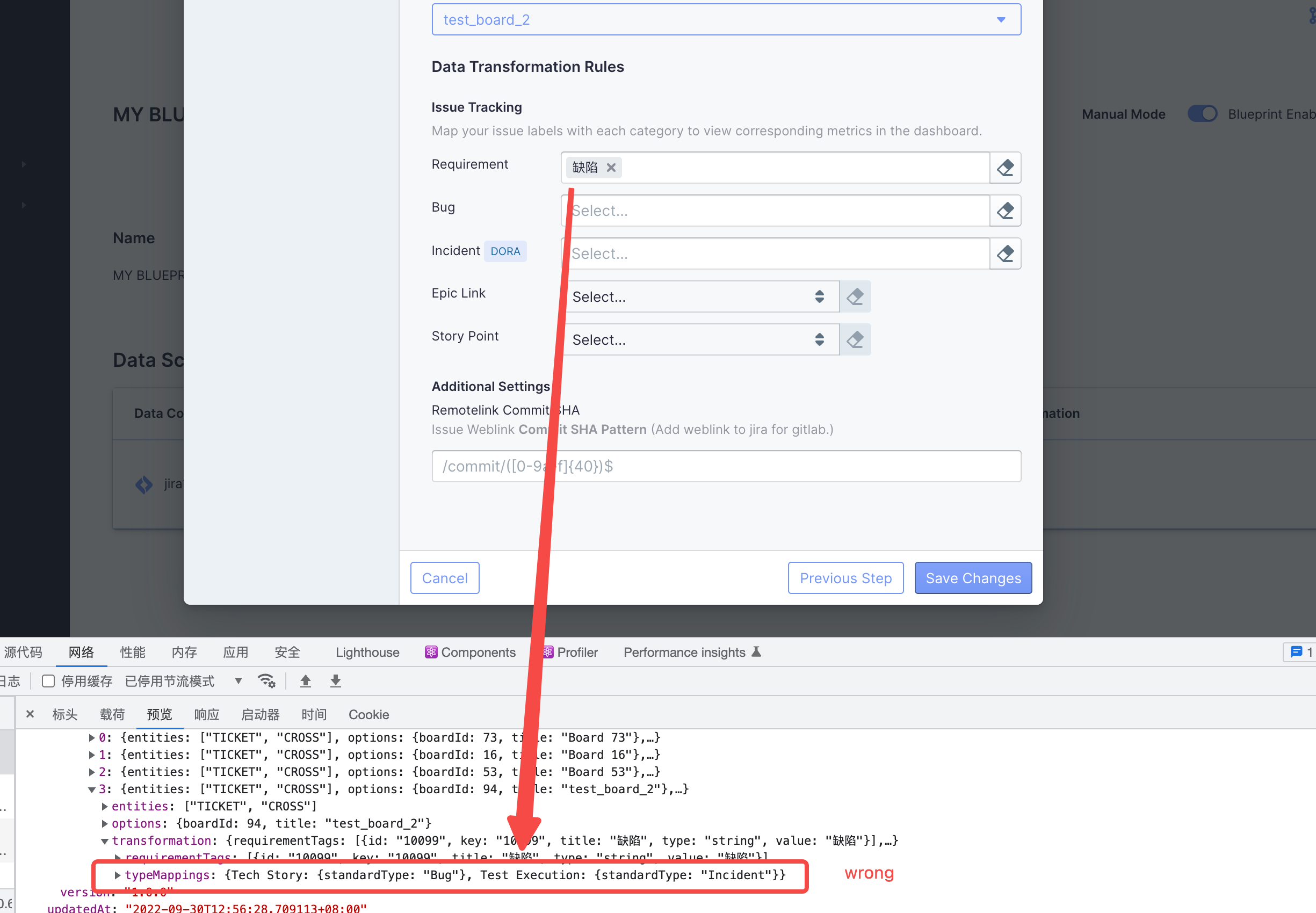This screenshot has height=913, width=1316.
Task: Expand array item 0 Board 73
Action: 91,737
